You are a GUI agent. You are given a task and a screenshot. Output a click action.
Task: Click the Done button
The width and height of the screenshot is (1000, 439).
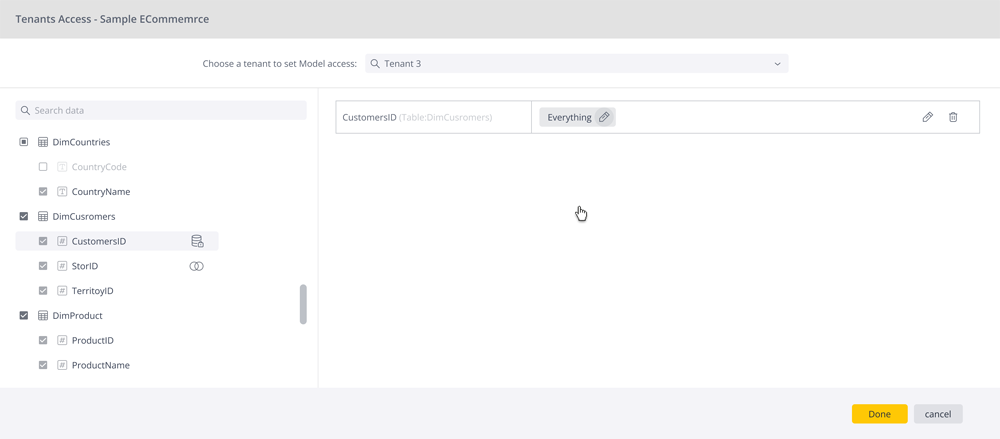click(x=879, y=414)
